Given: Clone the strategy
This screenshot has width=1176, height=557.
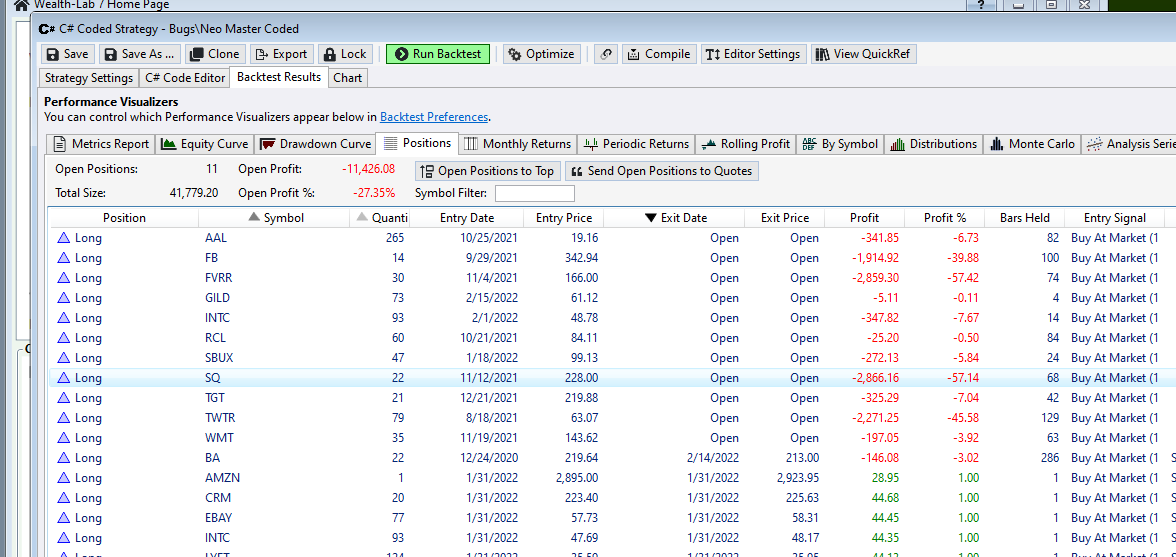Looking at the screenshot, I should pyautogui.click(x=214, y=54).
